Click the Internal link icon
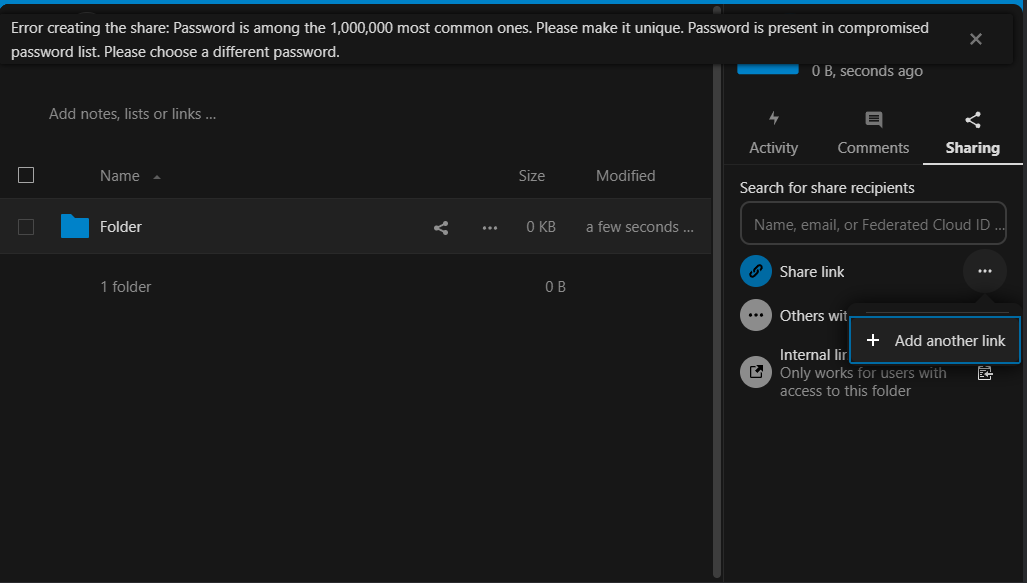This screenshot has width=1027, height=583. [x=756, y=372]
